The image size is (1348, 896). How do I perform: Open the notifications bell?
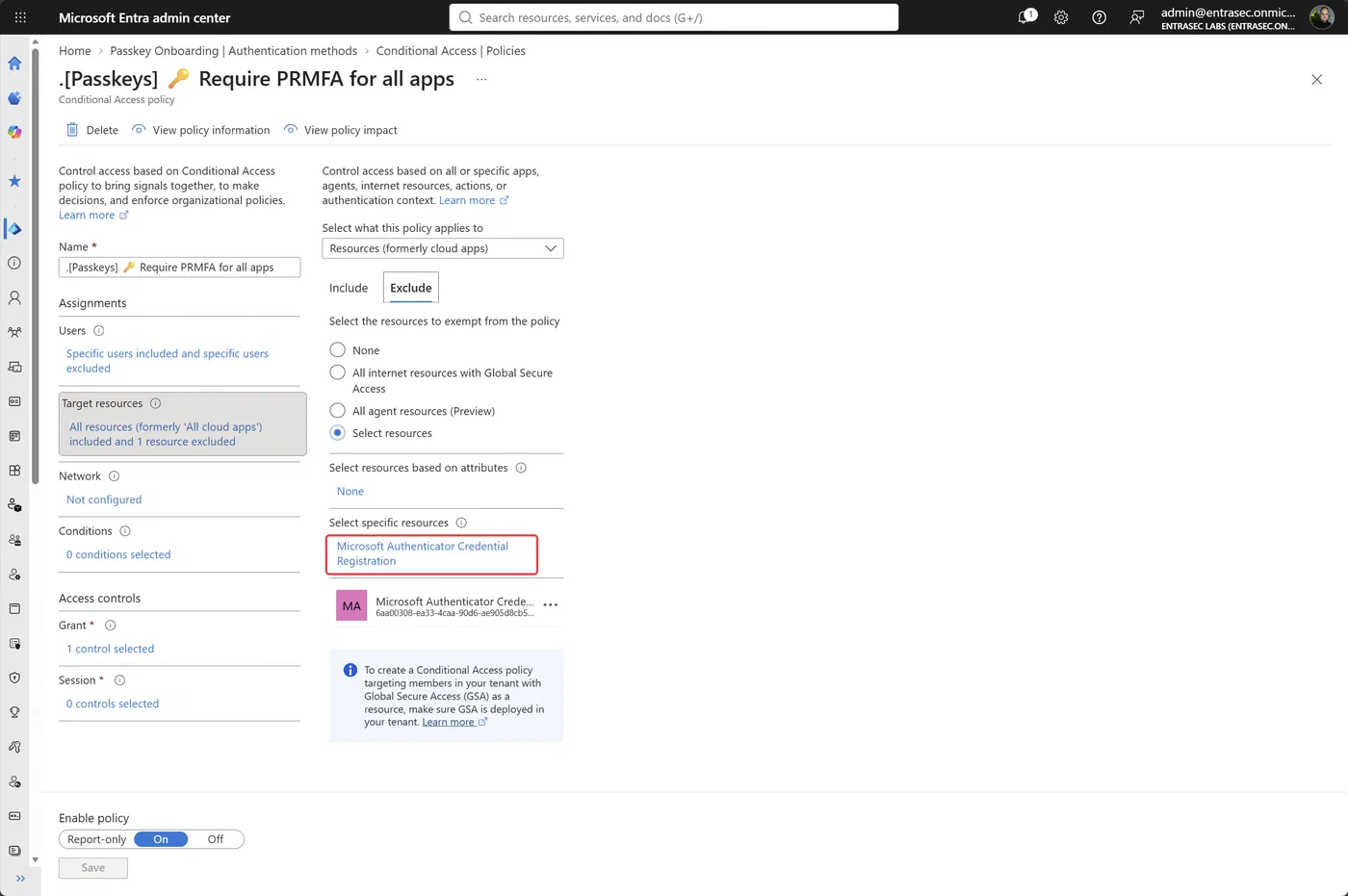tap(1026, 17)
